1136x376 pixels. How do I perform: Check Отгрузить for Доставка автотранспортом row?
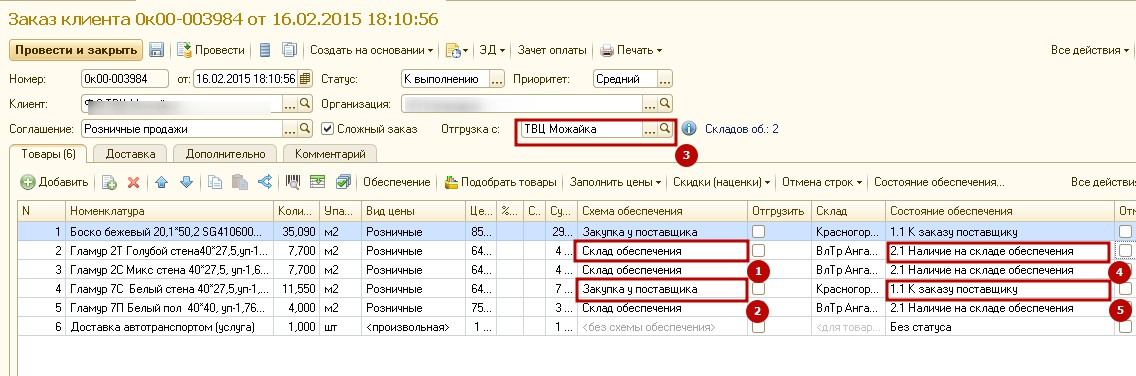pos(759,327)
